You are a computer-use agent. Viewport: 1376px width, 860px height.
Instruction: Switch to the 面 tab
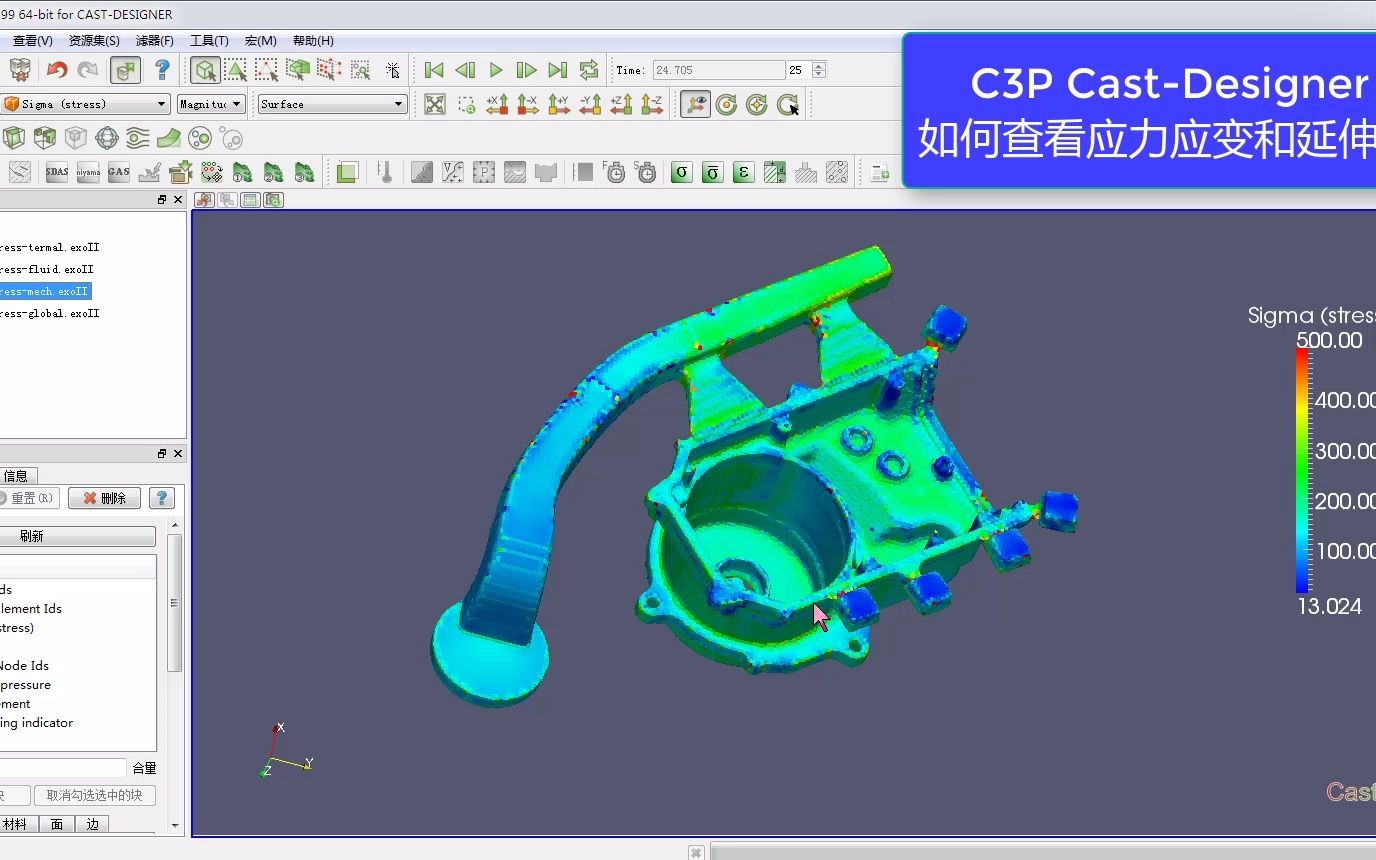[57, 824]
